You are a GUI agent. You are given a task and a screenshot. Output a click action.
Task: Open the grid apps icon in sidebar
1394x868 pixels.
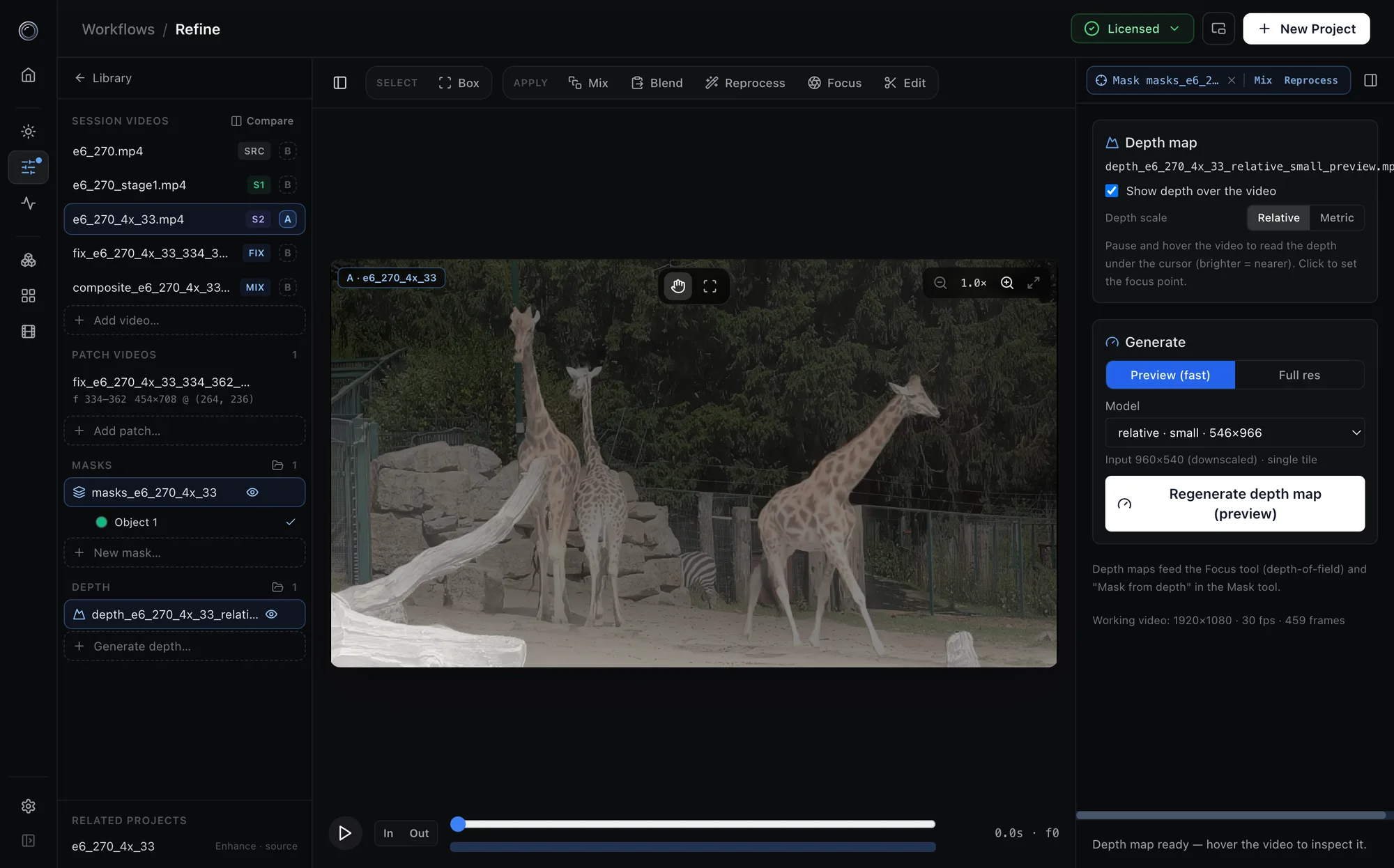[28, 296]
